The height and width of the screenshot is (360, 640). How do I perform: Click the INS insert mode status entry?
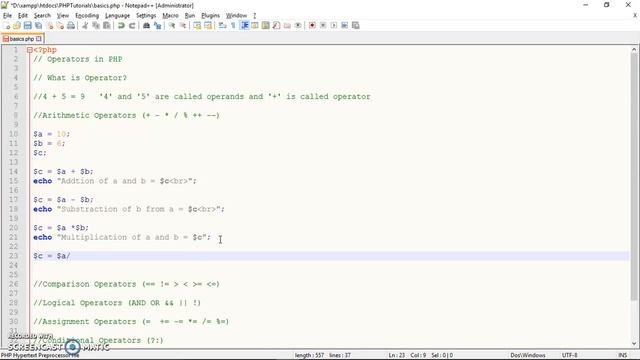623,355
